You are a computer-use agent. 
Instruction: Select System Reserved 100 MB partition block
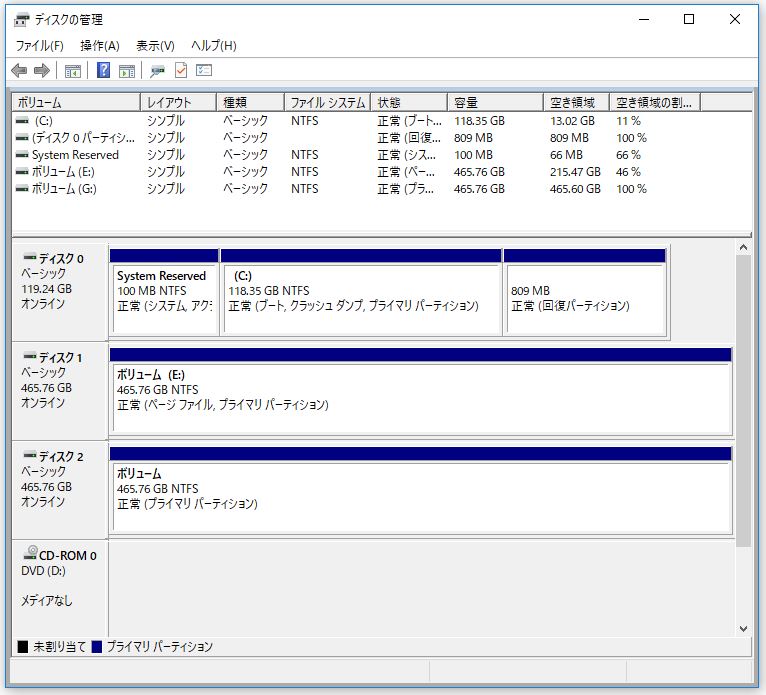tap(164, 292)
